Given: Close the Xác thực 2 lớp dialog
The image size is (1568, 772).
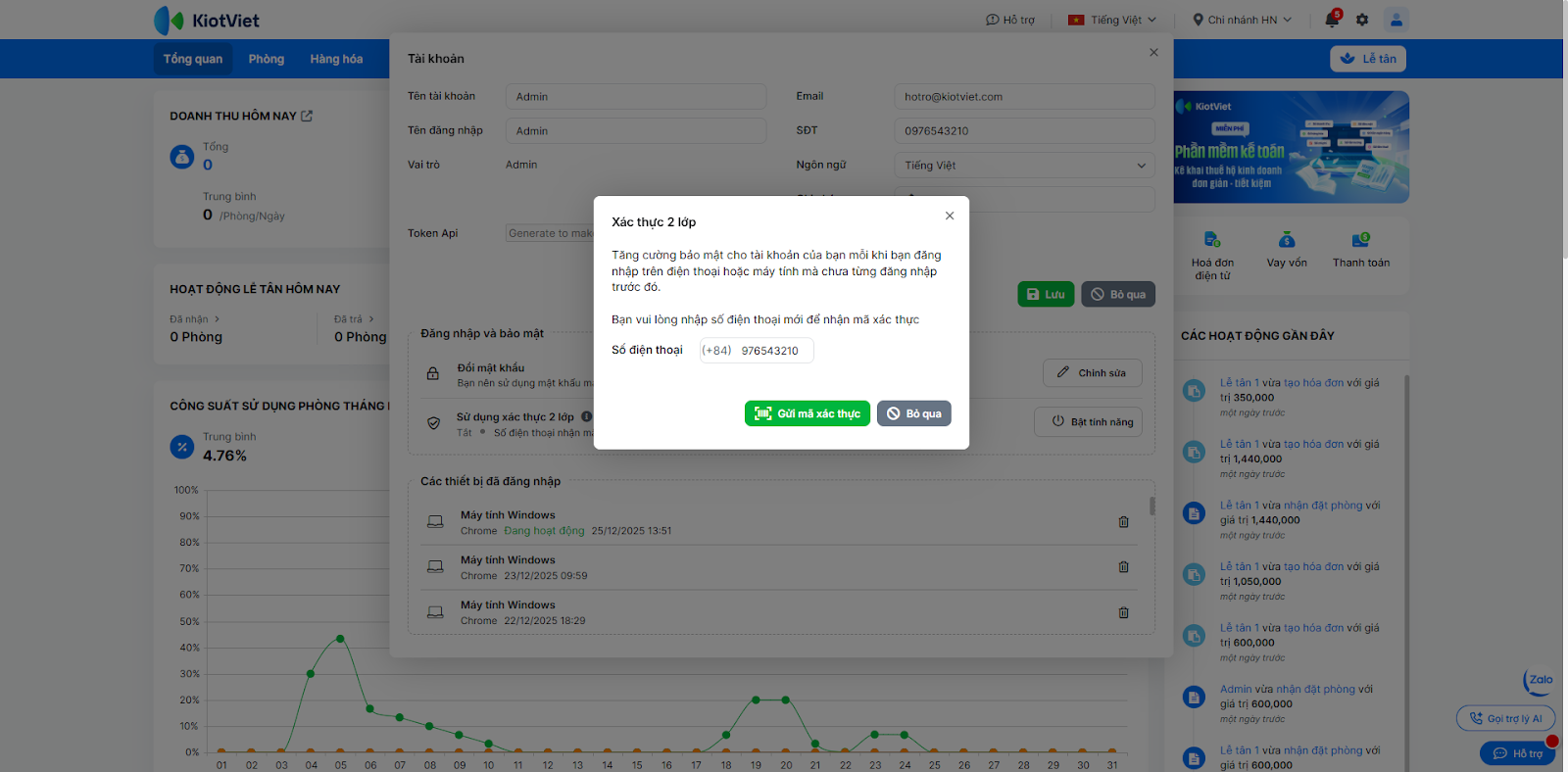Looking at the screenshot, I should point(949,216).
